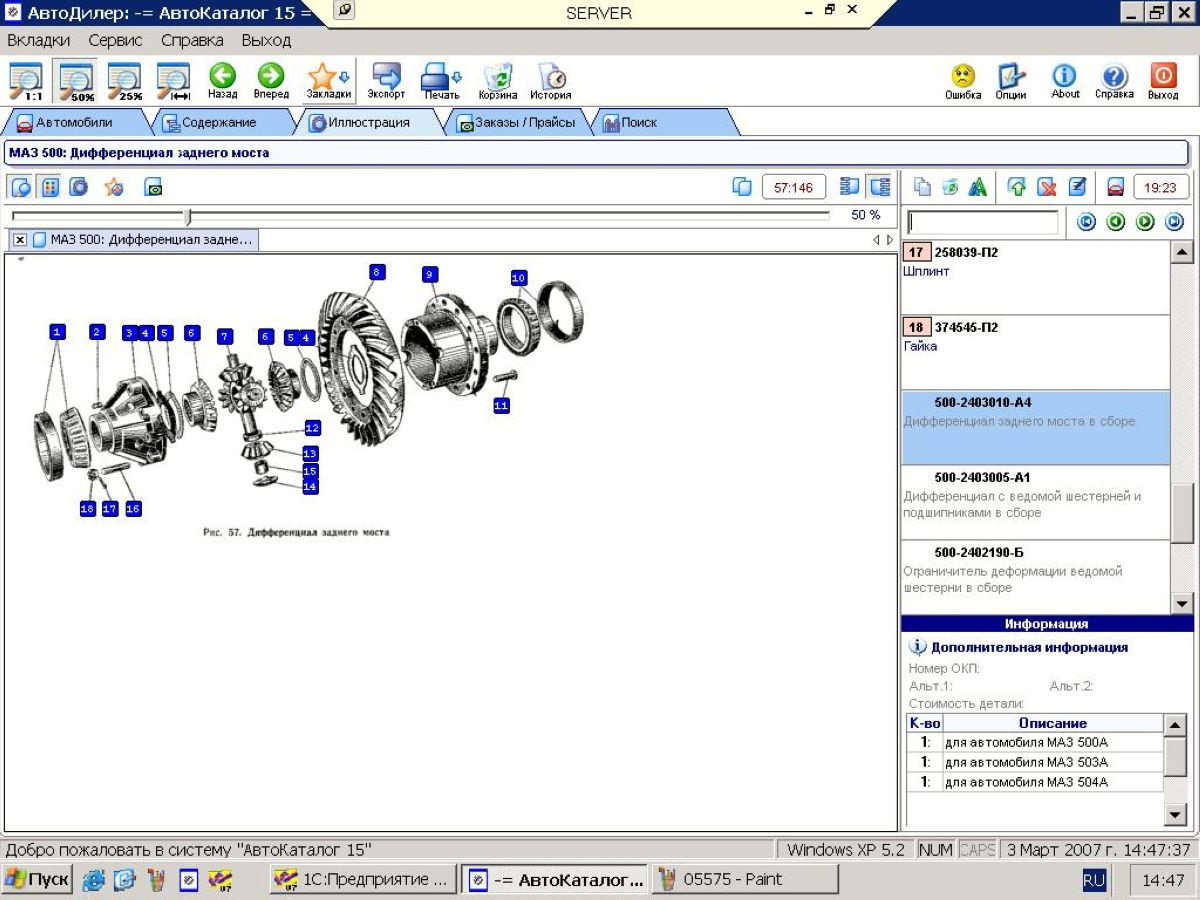The image size is (1200, 900).
Task: Switch to the right tree layout toggle
Action: click(x=879, y=187)
